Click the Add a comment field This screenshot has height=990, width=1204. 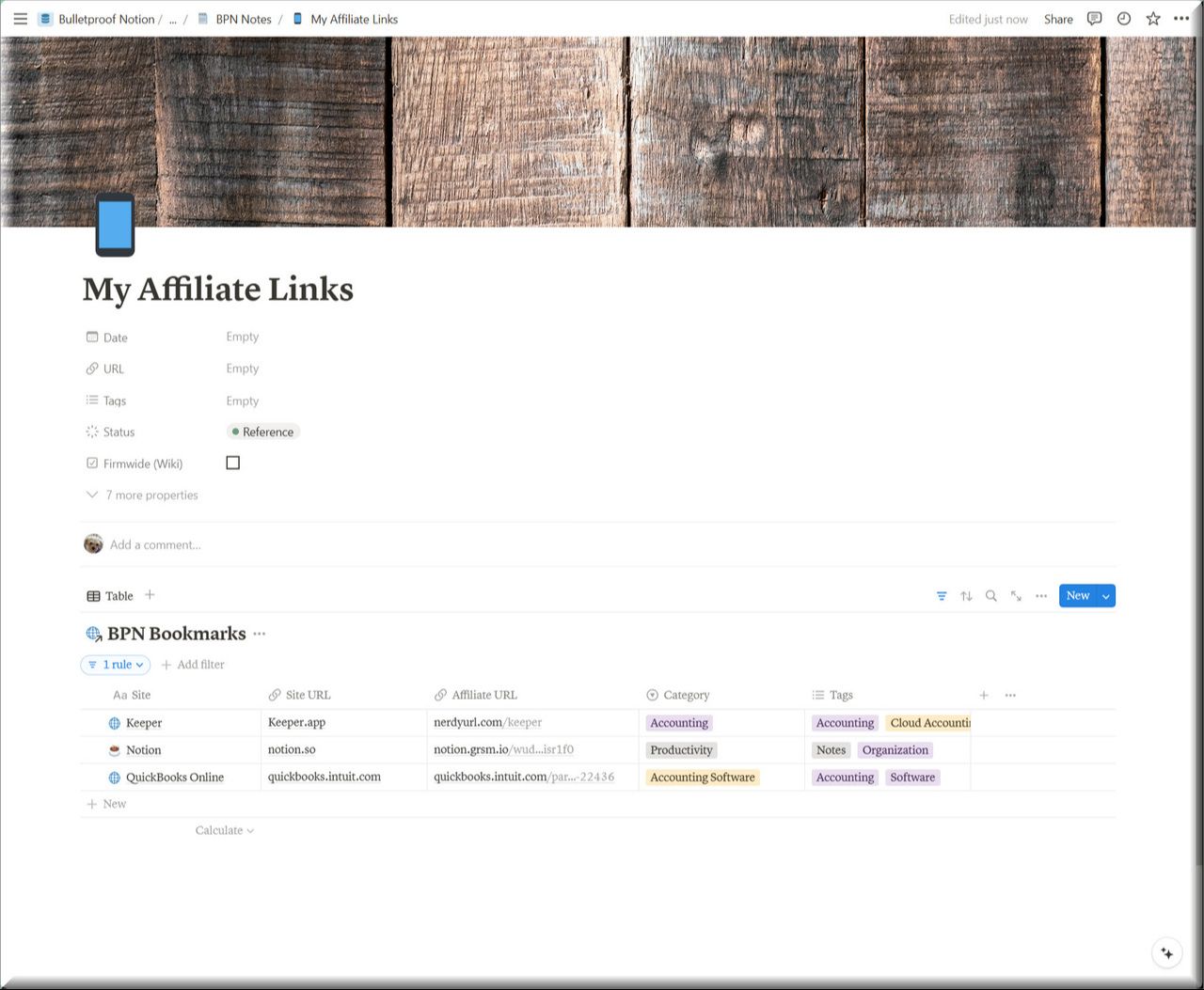(155, 544)
